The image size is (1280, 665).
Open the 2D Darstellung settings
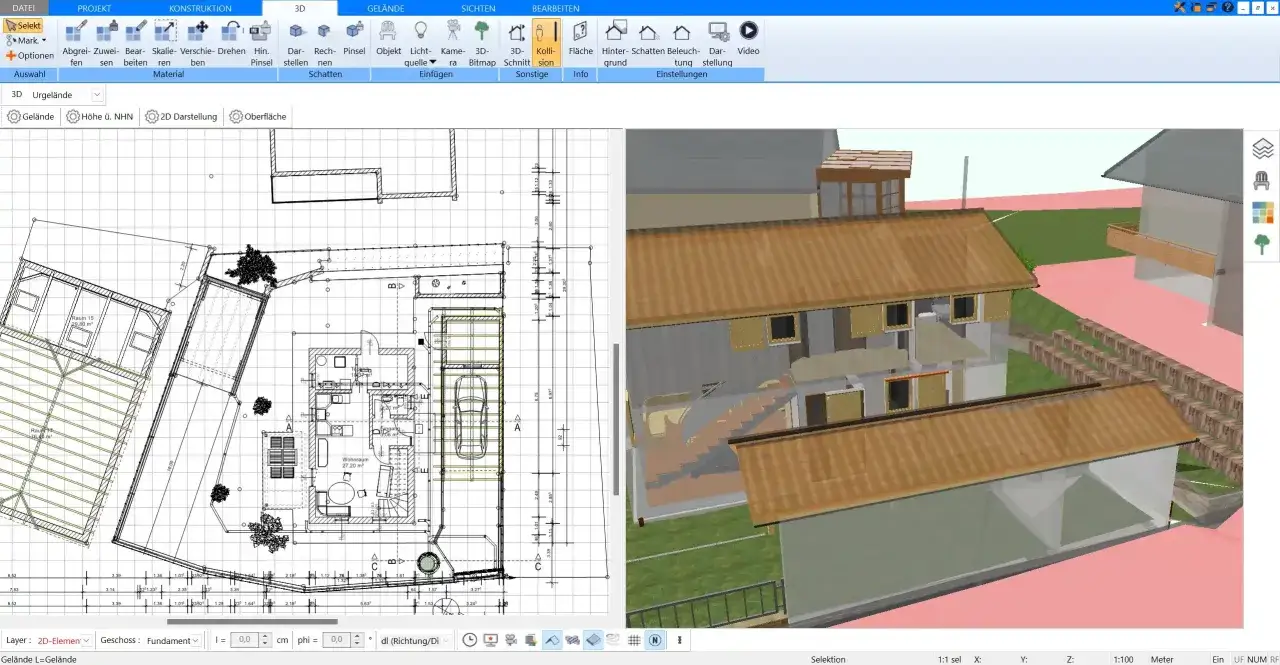181,117
